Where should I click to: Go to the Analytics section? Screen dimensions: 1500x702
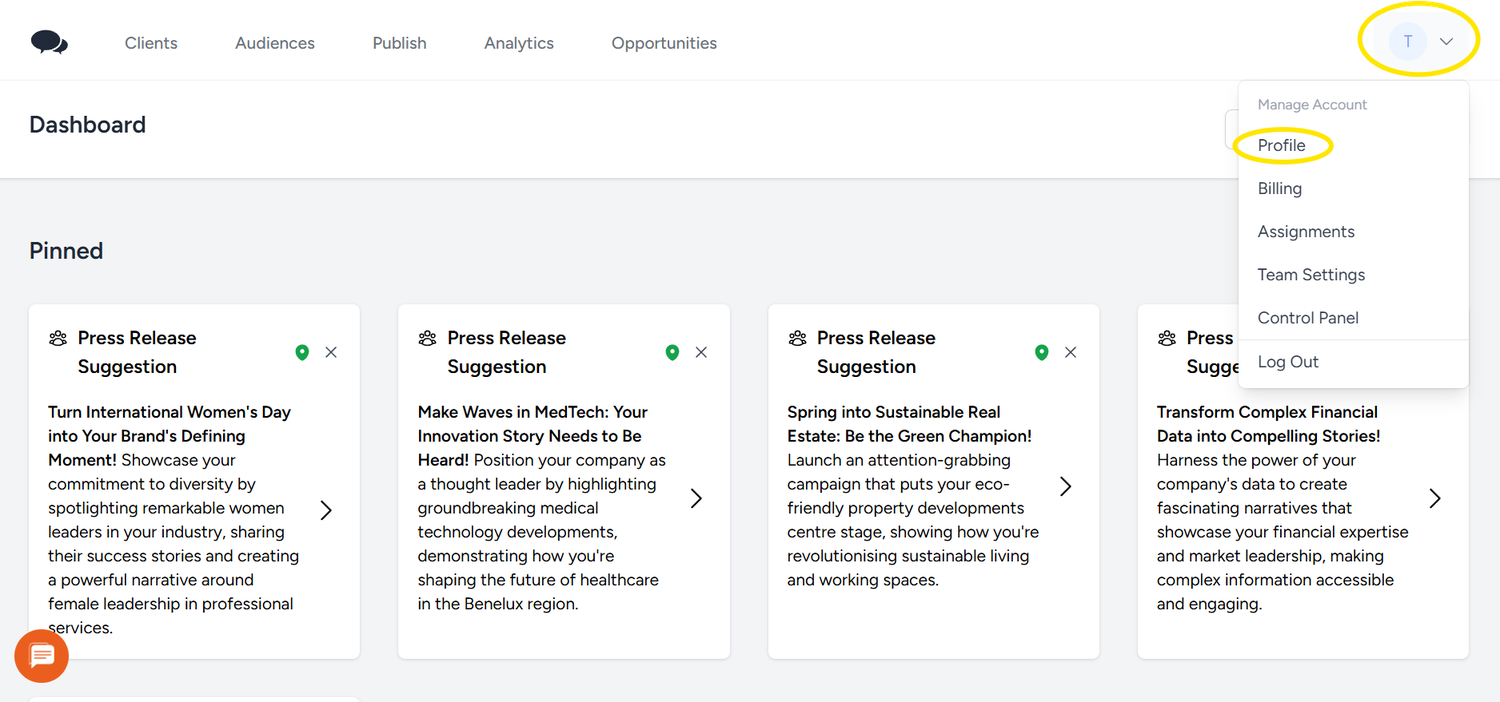click(x=518, y=43)
